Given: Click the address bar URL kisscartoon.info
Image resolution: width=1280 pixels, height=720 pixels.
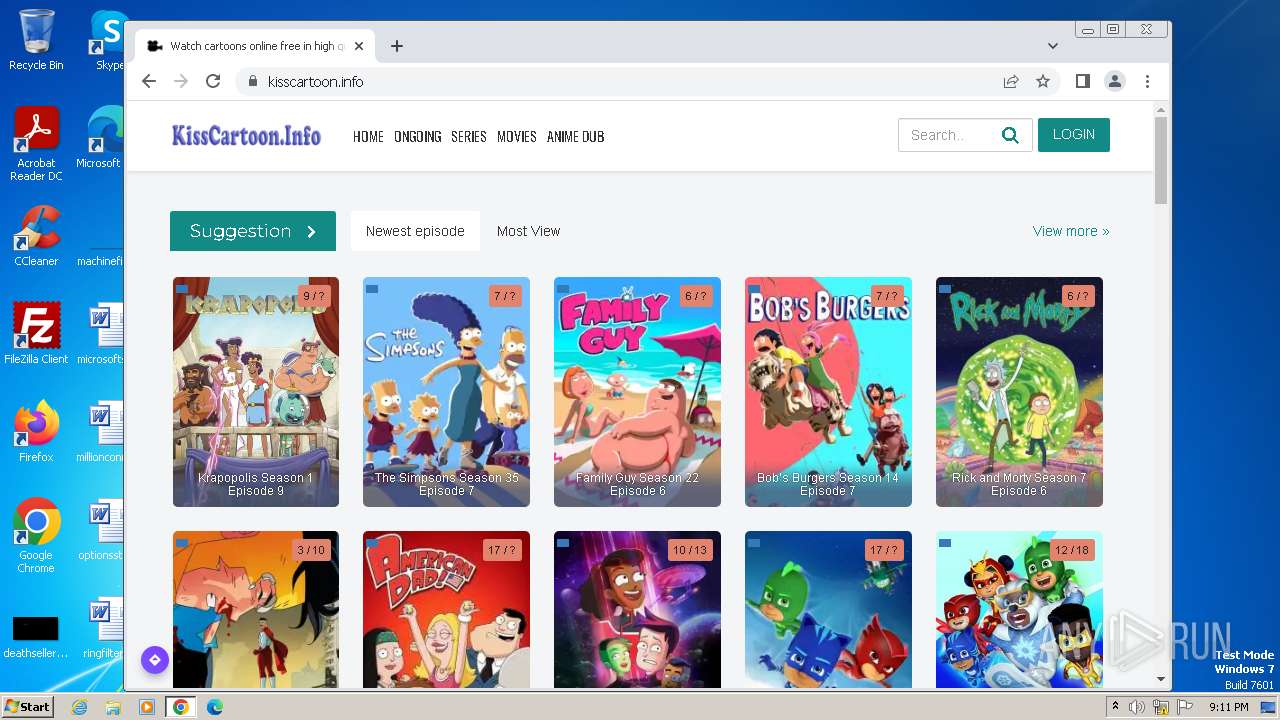Looking at the screenshot, I should tap(315, 82).
